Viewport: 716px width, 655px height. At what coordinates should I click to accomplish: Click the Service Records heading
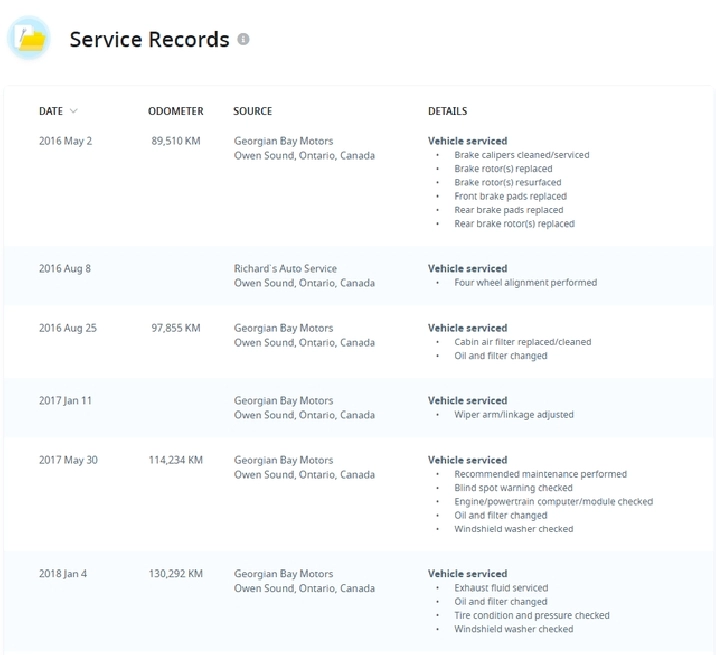coord(149,40)
